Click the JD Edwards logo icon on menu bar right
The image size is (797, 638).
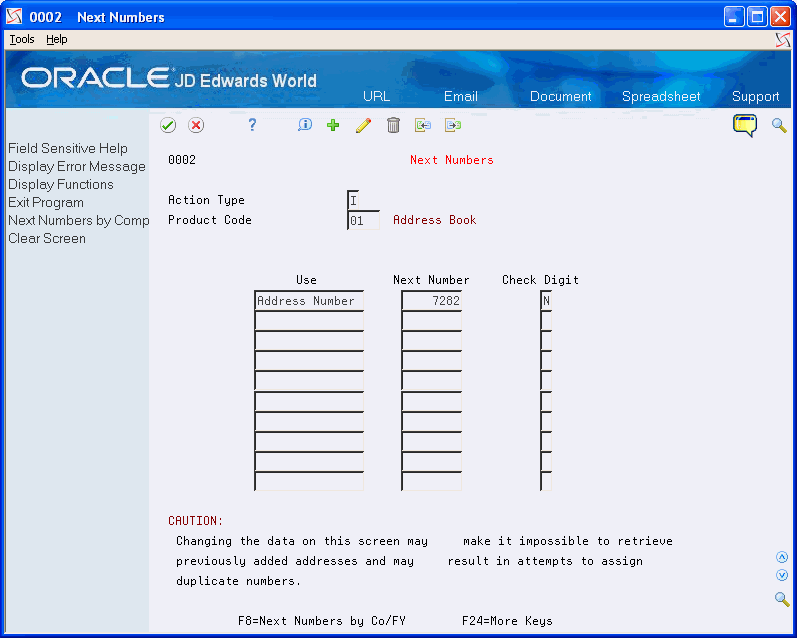[x=783, y=40]
